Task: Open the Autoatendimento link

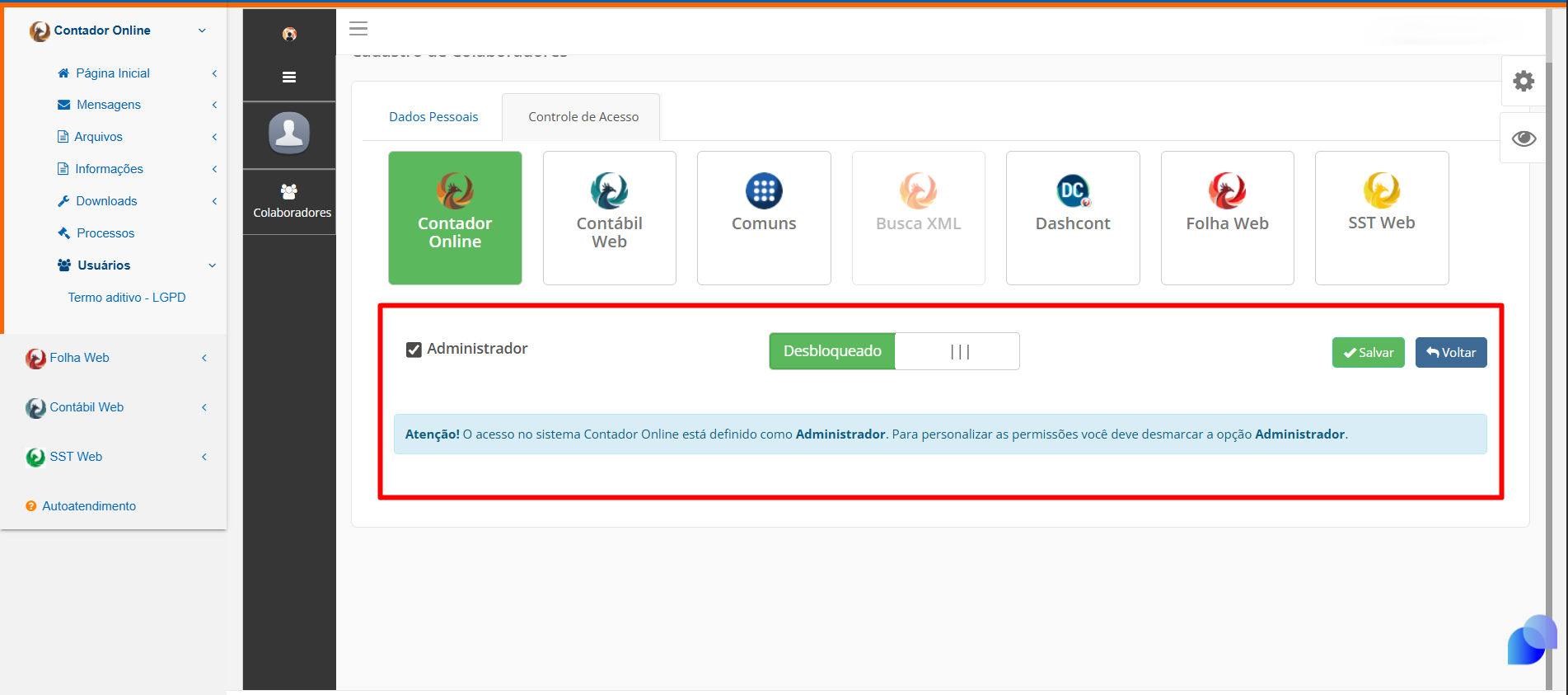Action: (x=89, y=506)
